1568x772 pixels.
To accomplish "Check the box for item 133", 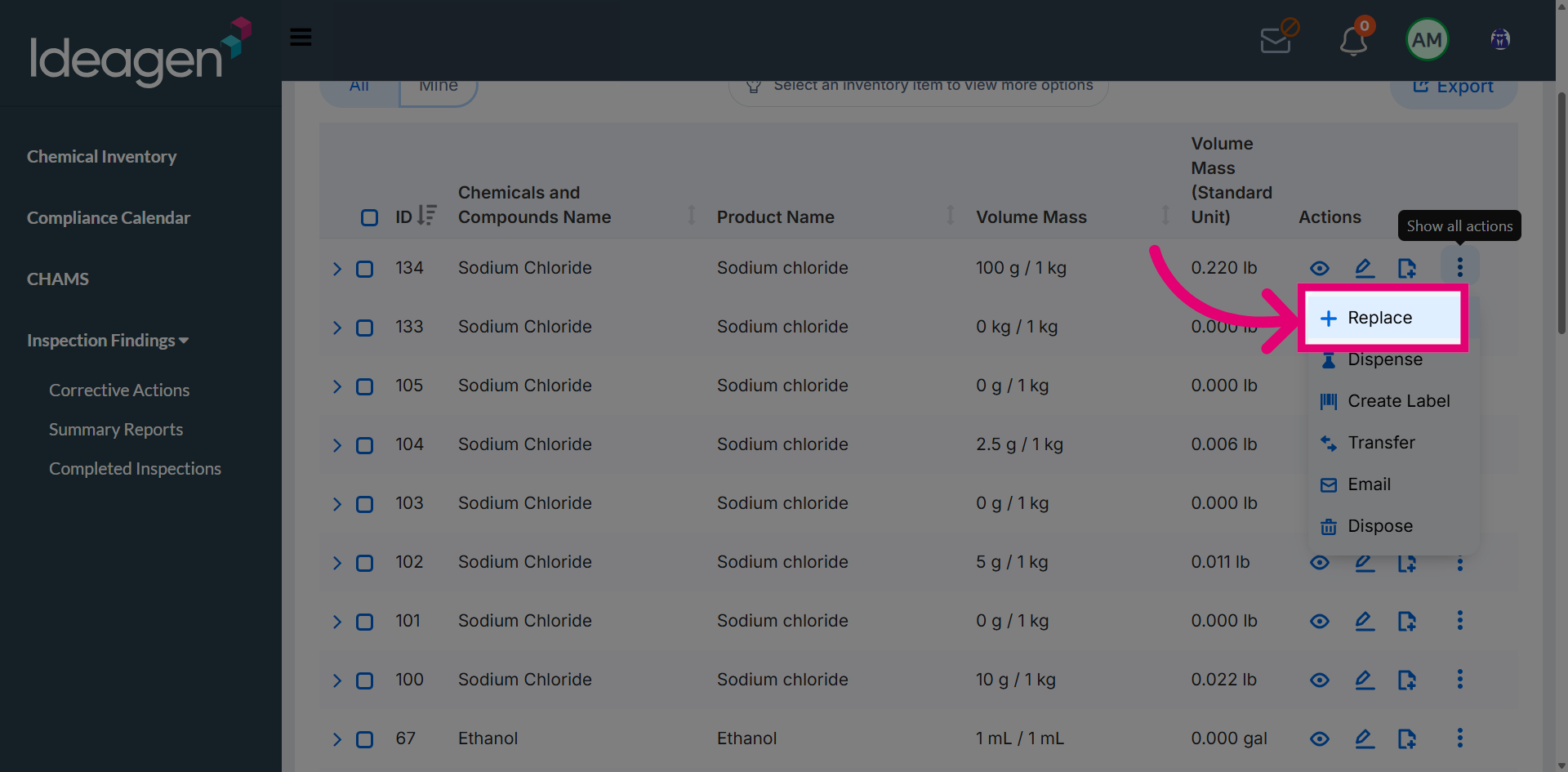I will 364,328.
